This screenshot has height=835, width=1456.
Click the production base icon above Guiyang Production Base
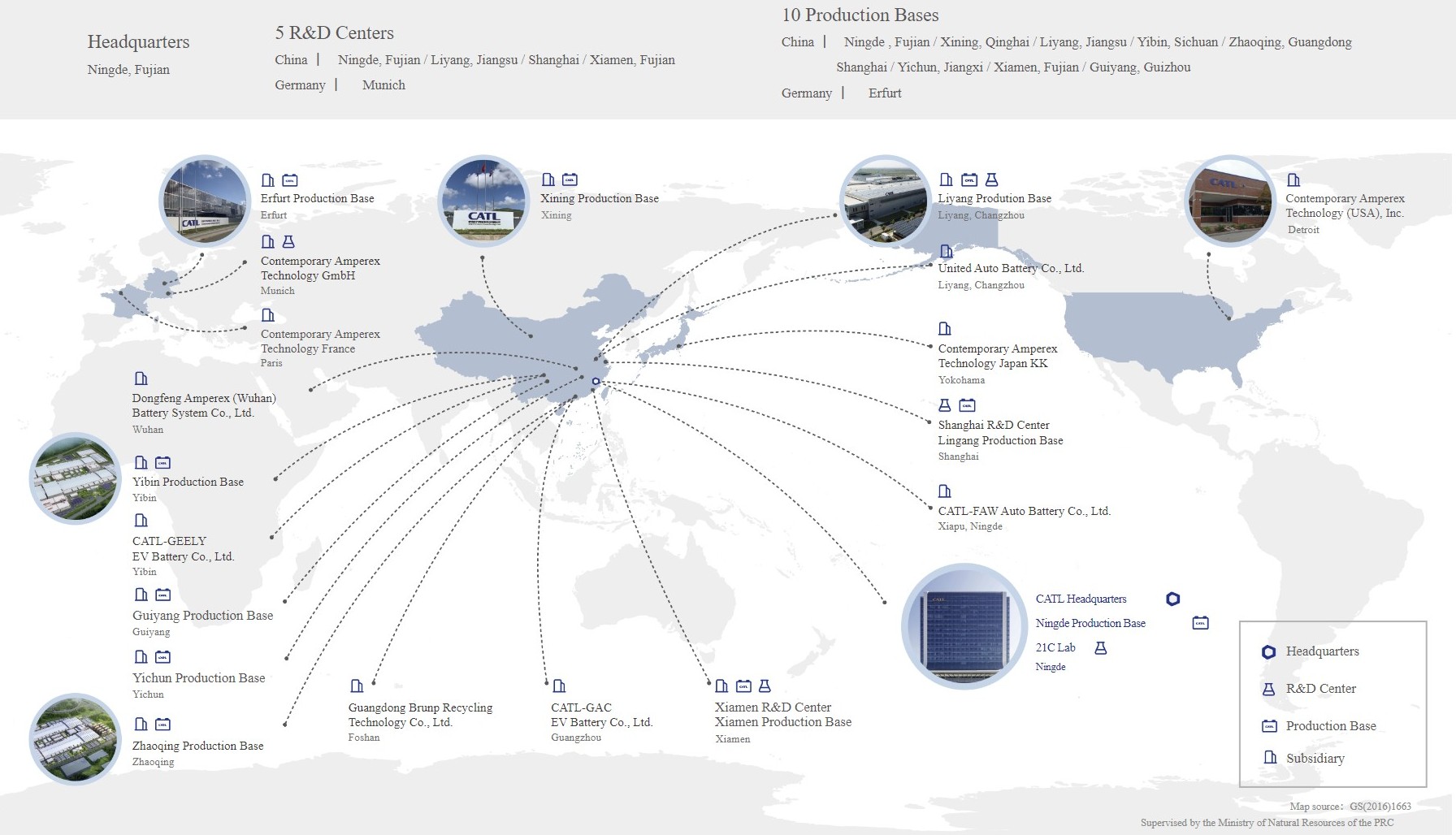tap(163, 595)
